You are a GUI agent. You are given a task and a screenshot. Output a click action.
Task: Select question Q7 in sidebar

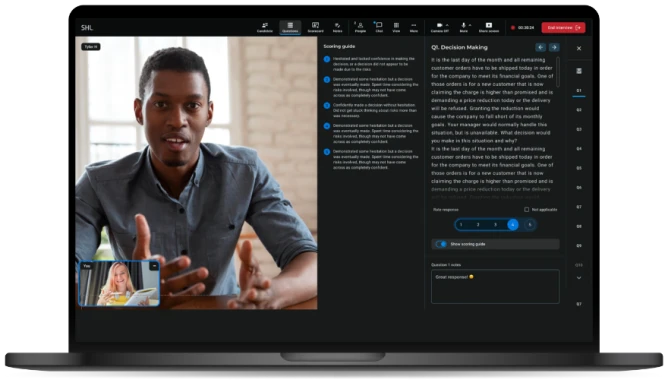[x=579, y=207]
